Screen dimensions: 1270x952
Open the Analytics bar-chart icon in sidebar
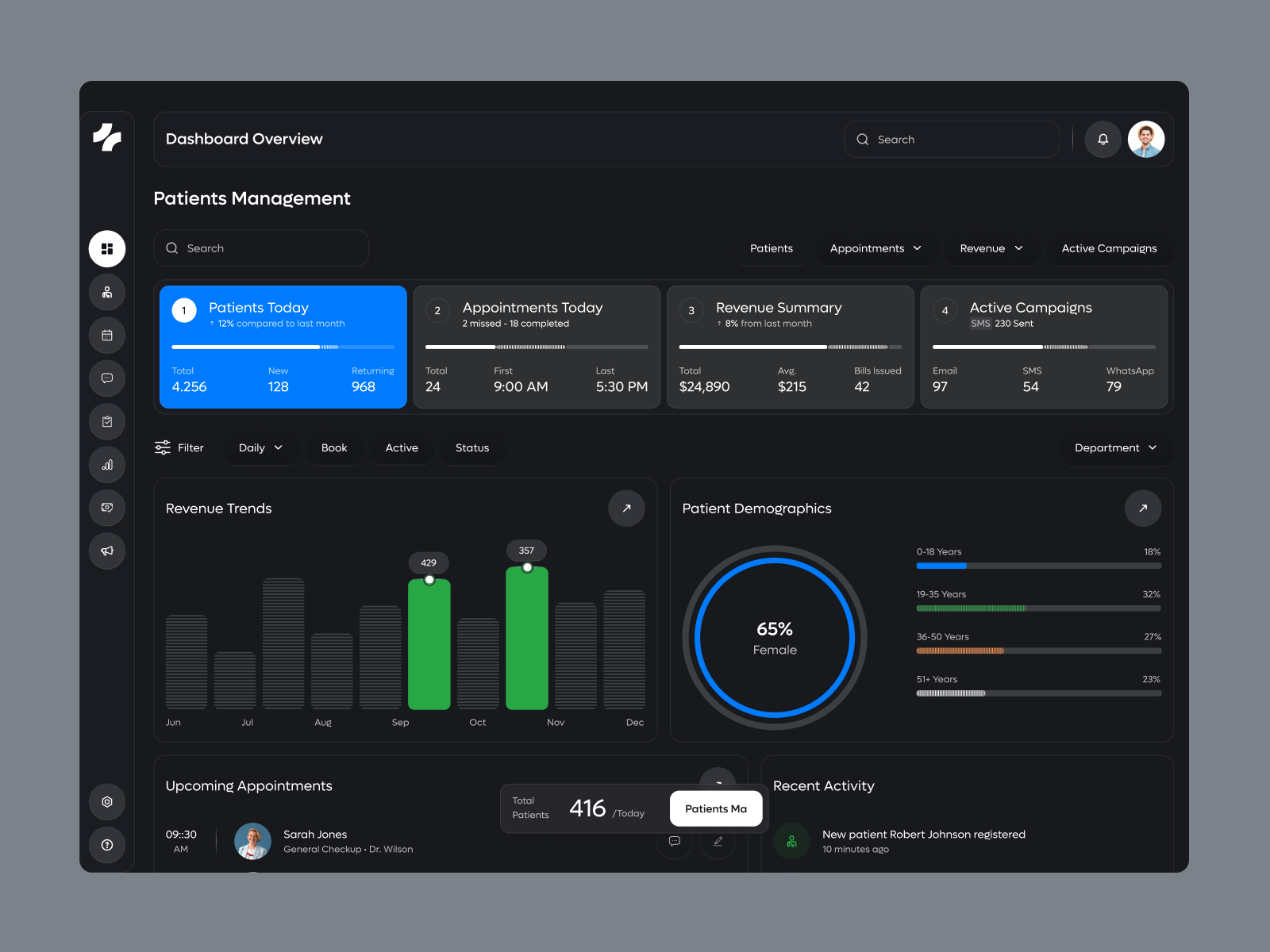(x=107, y=465)
